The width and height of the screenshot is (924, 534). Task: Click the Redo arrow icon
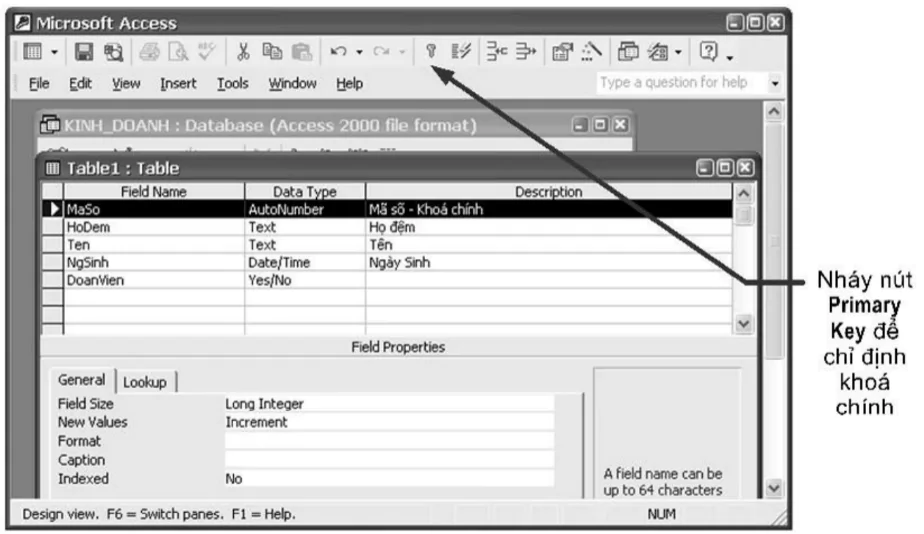pyautogui.click(x=381, y=52)
